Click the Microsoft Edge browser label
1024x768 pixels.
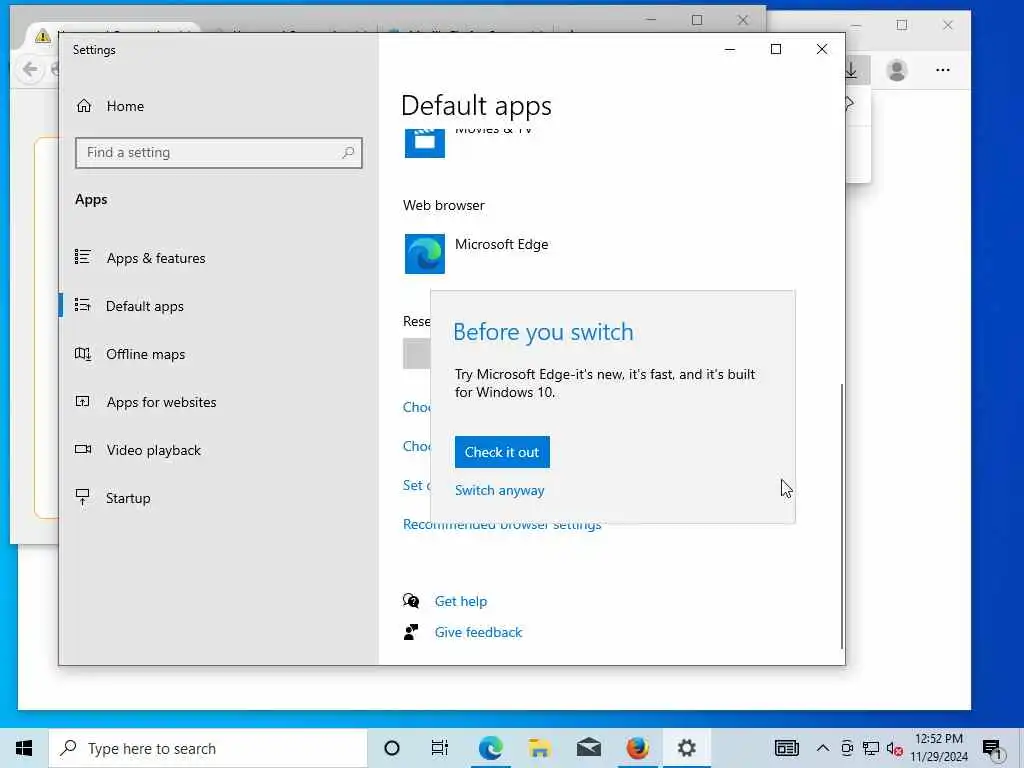tap(502, 244)
